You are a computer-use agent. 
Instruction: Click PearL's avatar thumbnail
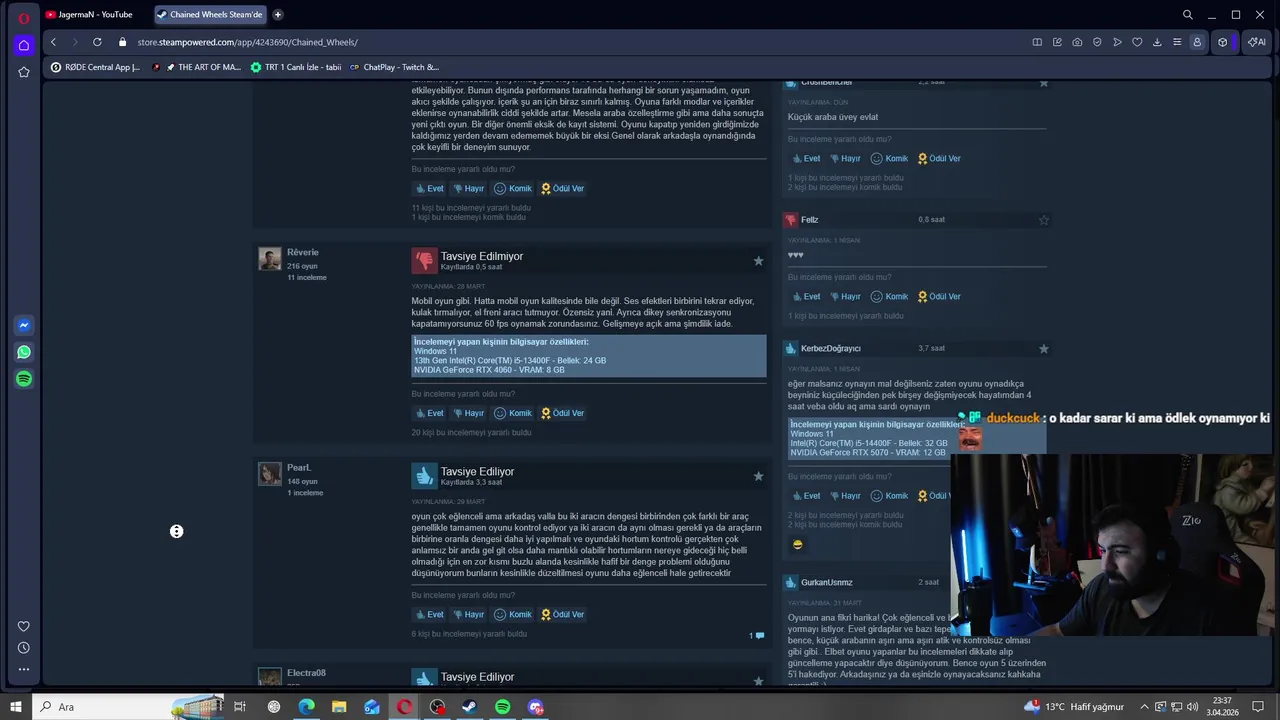coord(270,474)
